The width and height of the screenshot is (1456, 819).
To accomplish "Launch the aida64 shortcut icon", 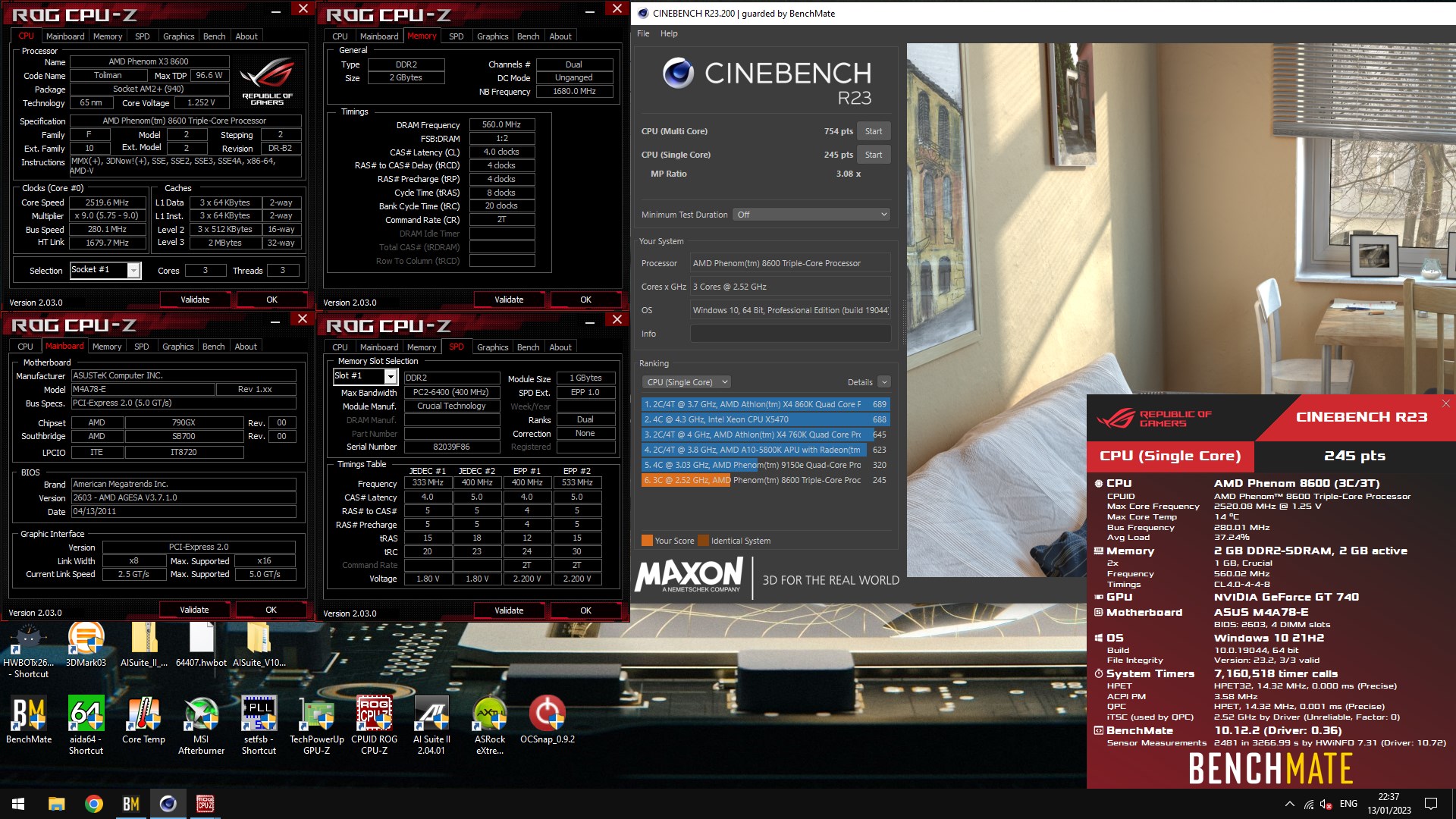I will click(86, 725).
